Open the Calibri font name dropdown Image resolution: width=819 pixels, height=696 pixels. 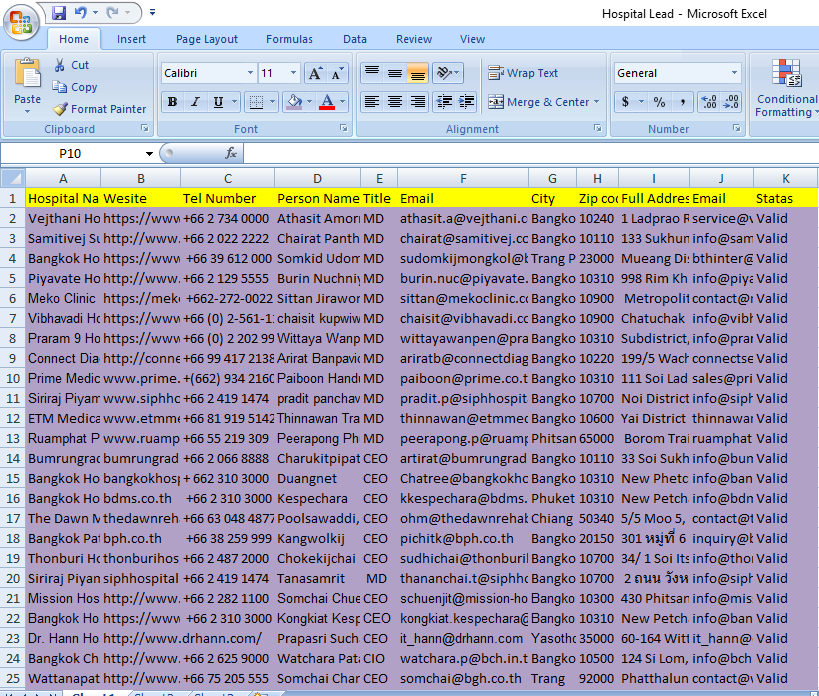[x=250, y=74]
